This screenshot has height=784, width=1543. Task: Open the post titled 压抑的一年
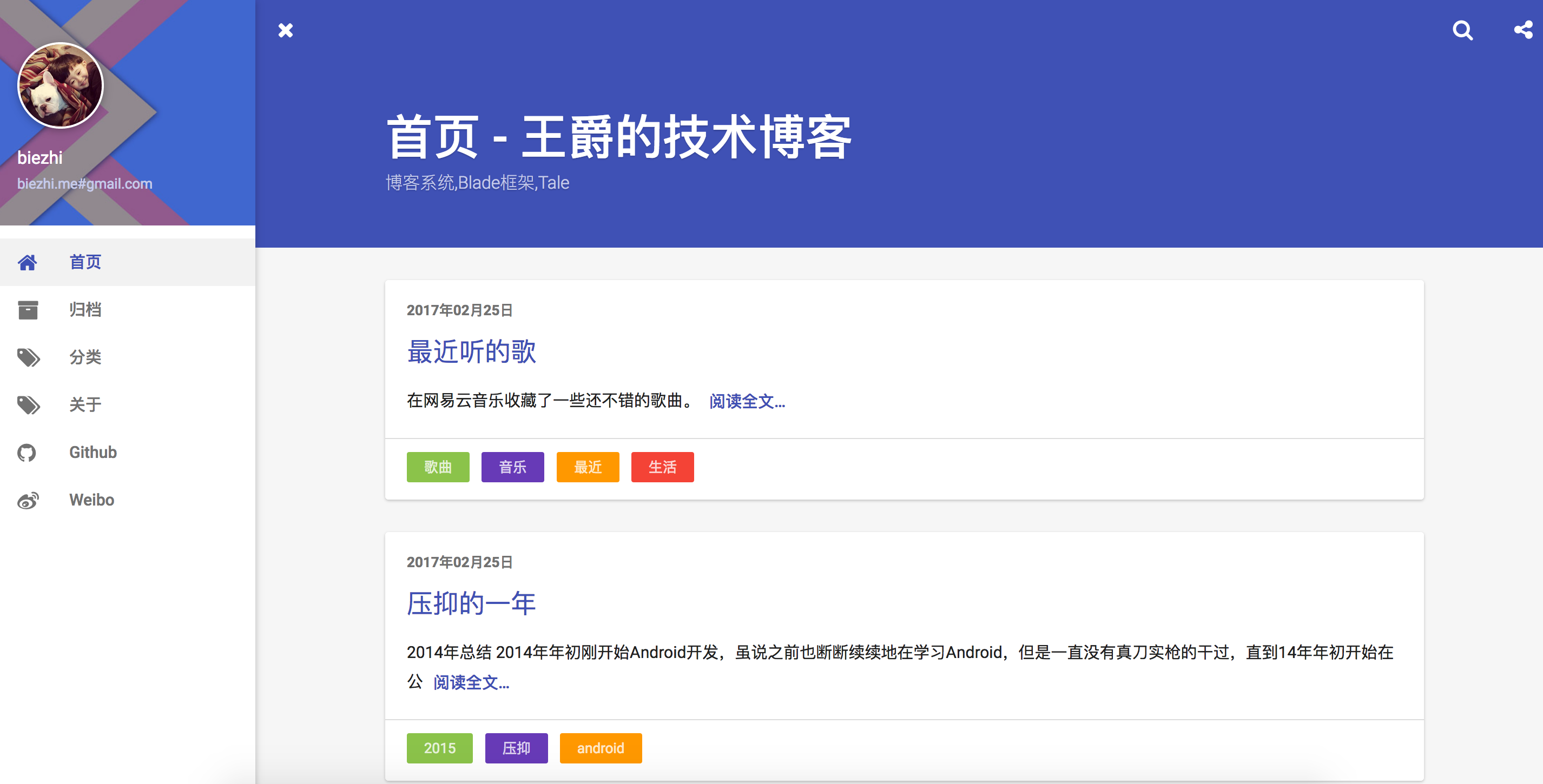tap(471, 603)
